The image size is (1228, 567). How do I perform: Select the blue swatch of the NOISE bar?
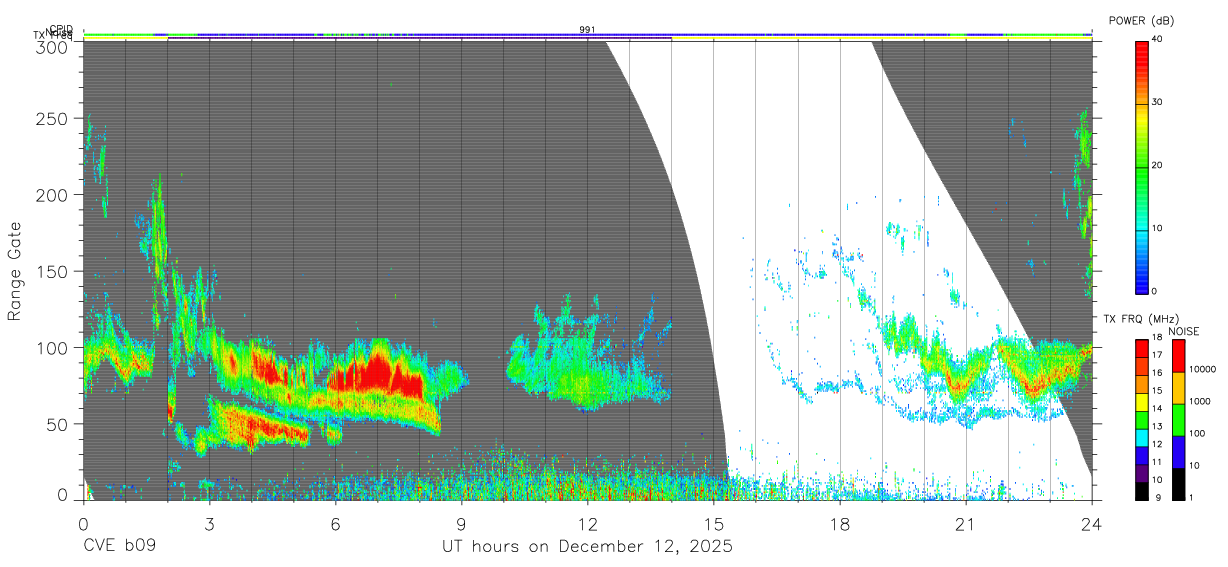point(1178,451)
